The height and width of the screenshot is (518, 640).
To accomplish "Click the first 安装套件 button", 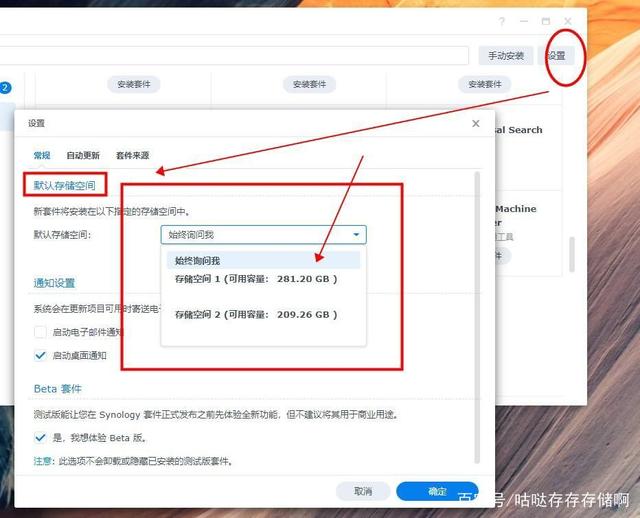I will (133, 84).
